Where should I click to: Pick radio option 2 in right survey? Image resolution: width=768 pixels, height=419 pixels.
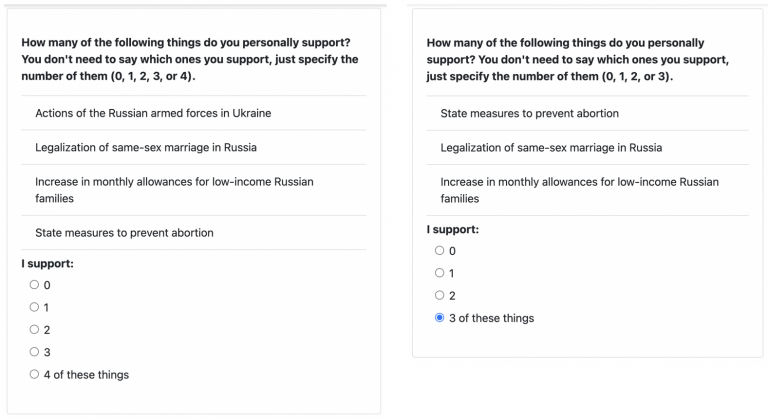click(x=439, y=295)
